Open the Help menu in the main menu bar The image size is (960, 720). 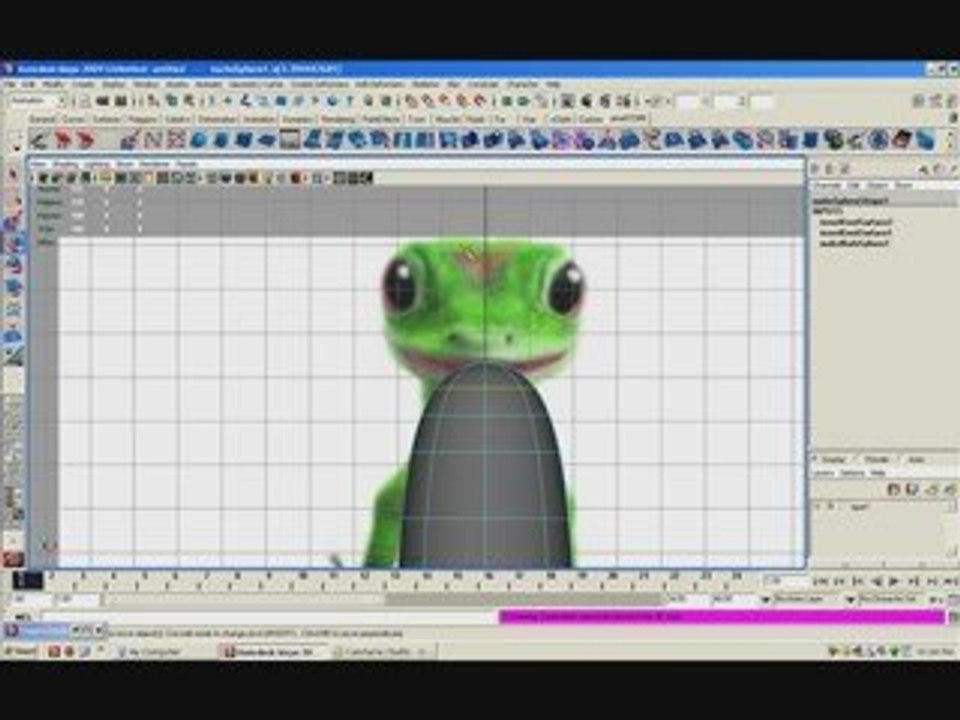click(x=553, y=84)
